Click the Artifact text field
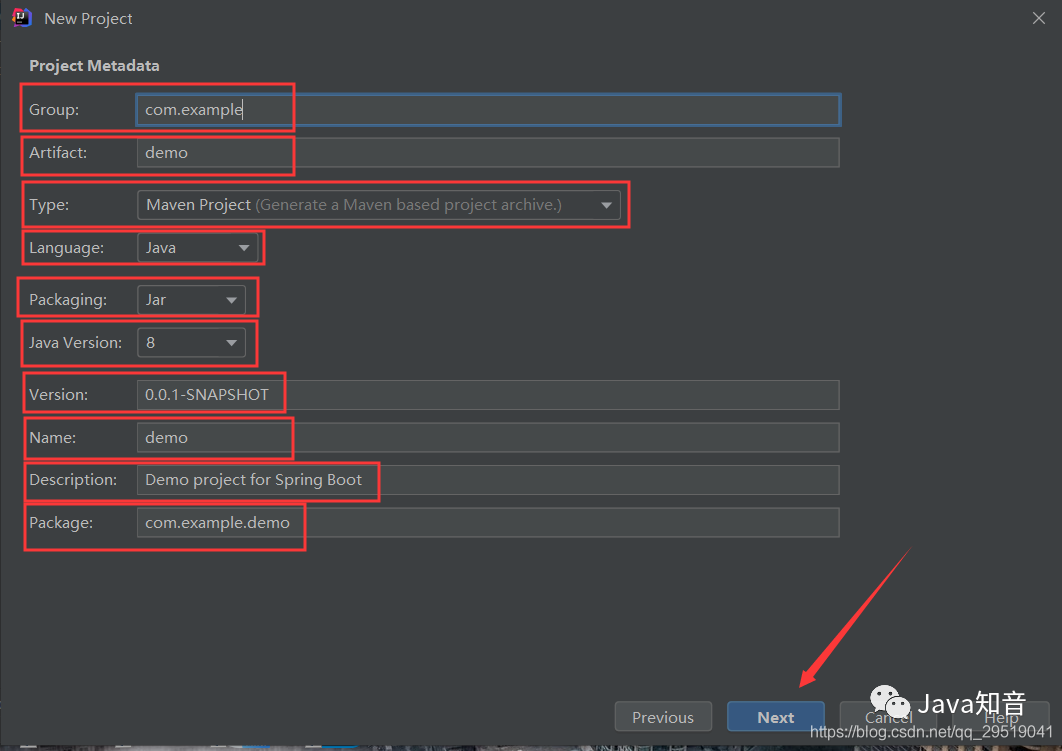Image resolution: width=1062 pixels, height=751 pixels. pyautogui.click(x=488, y=152)
